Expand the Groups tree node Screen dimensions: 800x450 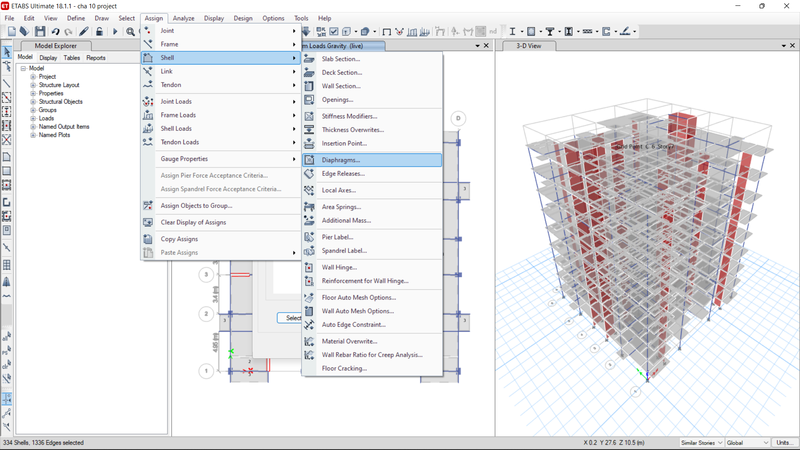point(33,110)
